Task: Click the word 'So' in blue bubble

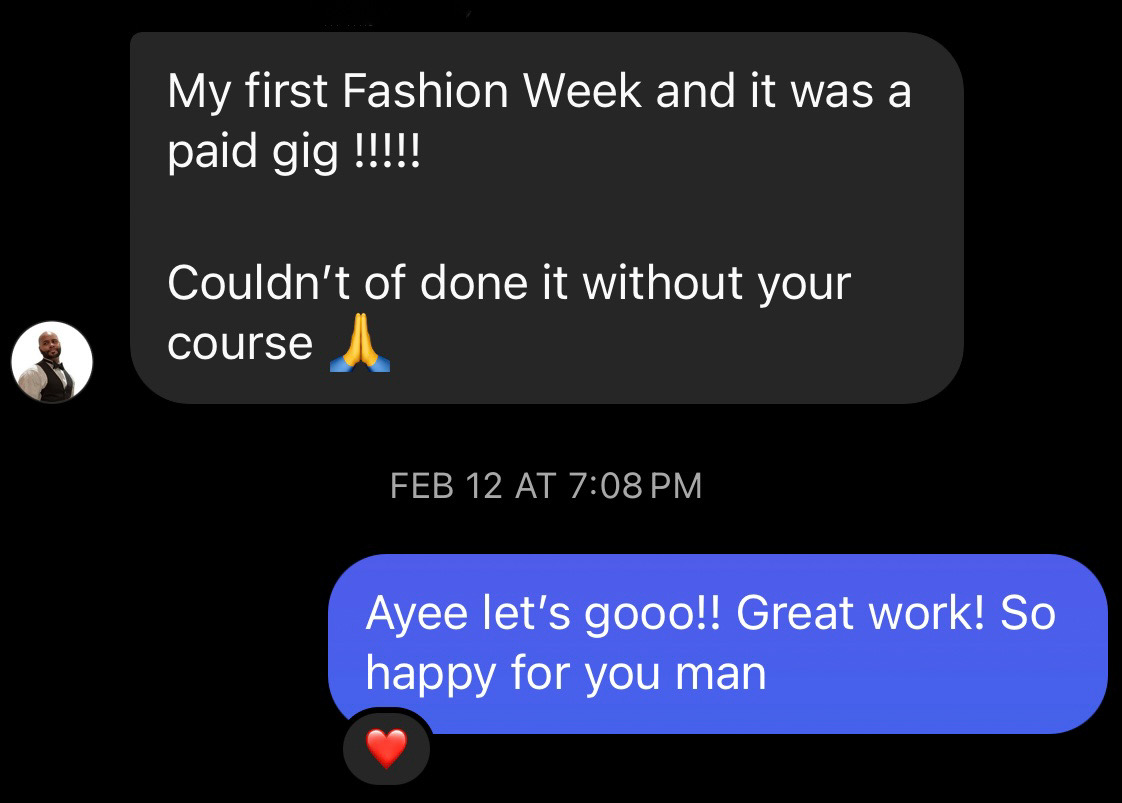Action: tap(1028, 613)
